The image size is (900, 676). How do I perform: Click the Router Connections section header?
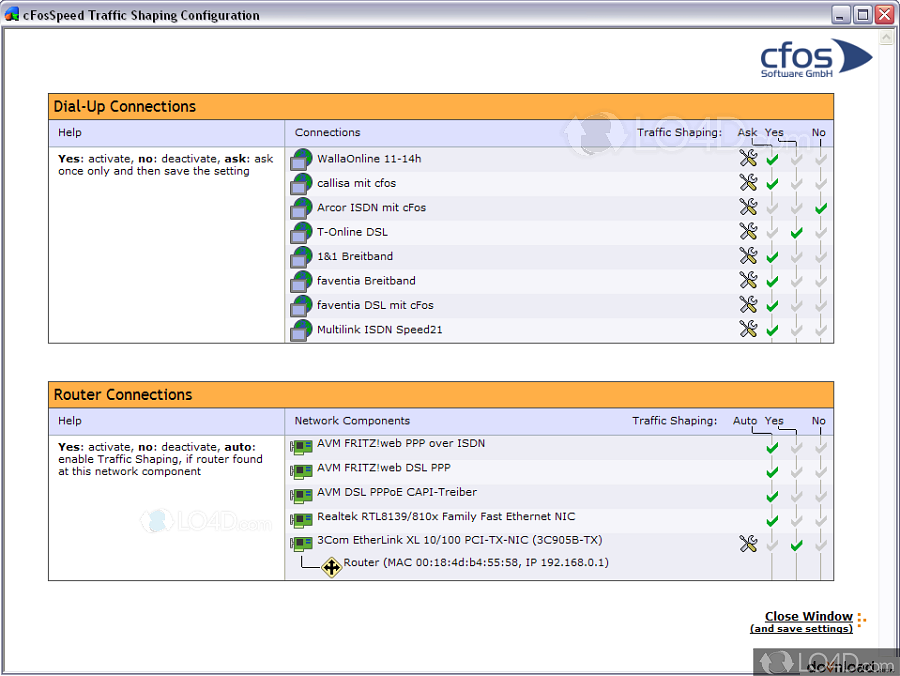coord(441,395)
